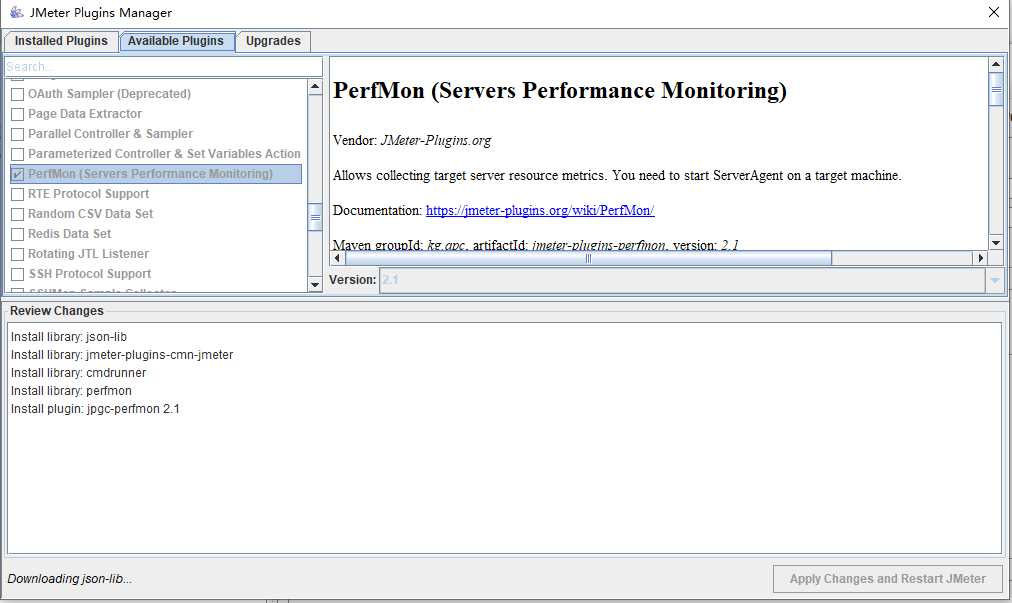Viewport: 1012px width, 603px height.
Task: Select the Redis Data Set entry
Action: (70, 234)
